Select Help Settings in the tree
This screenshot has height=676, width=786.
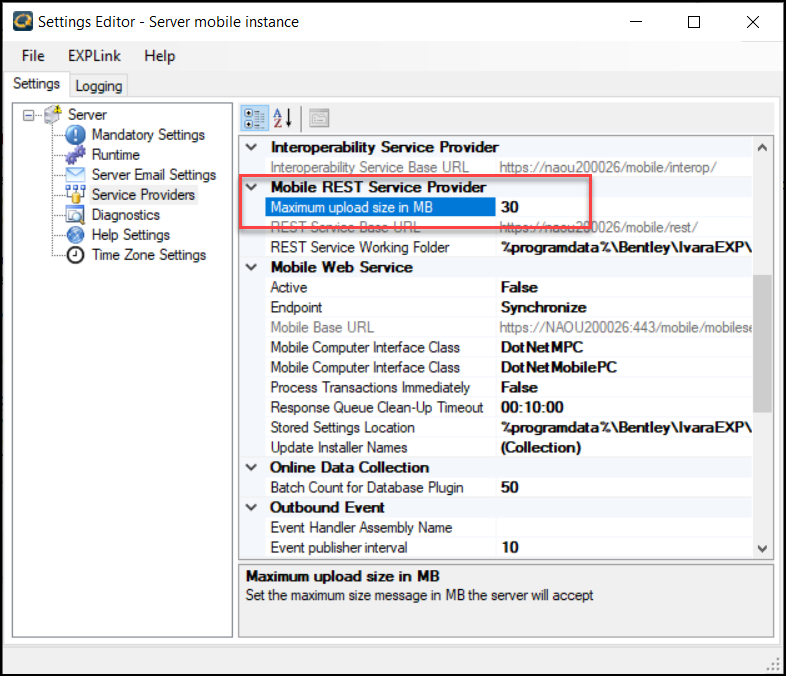(131, 235)
